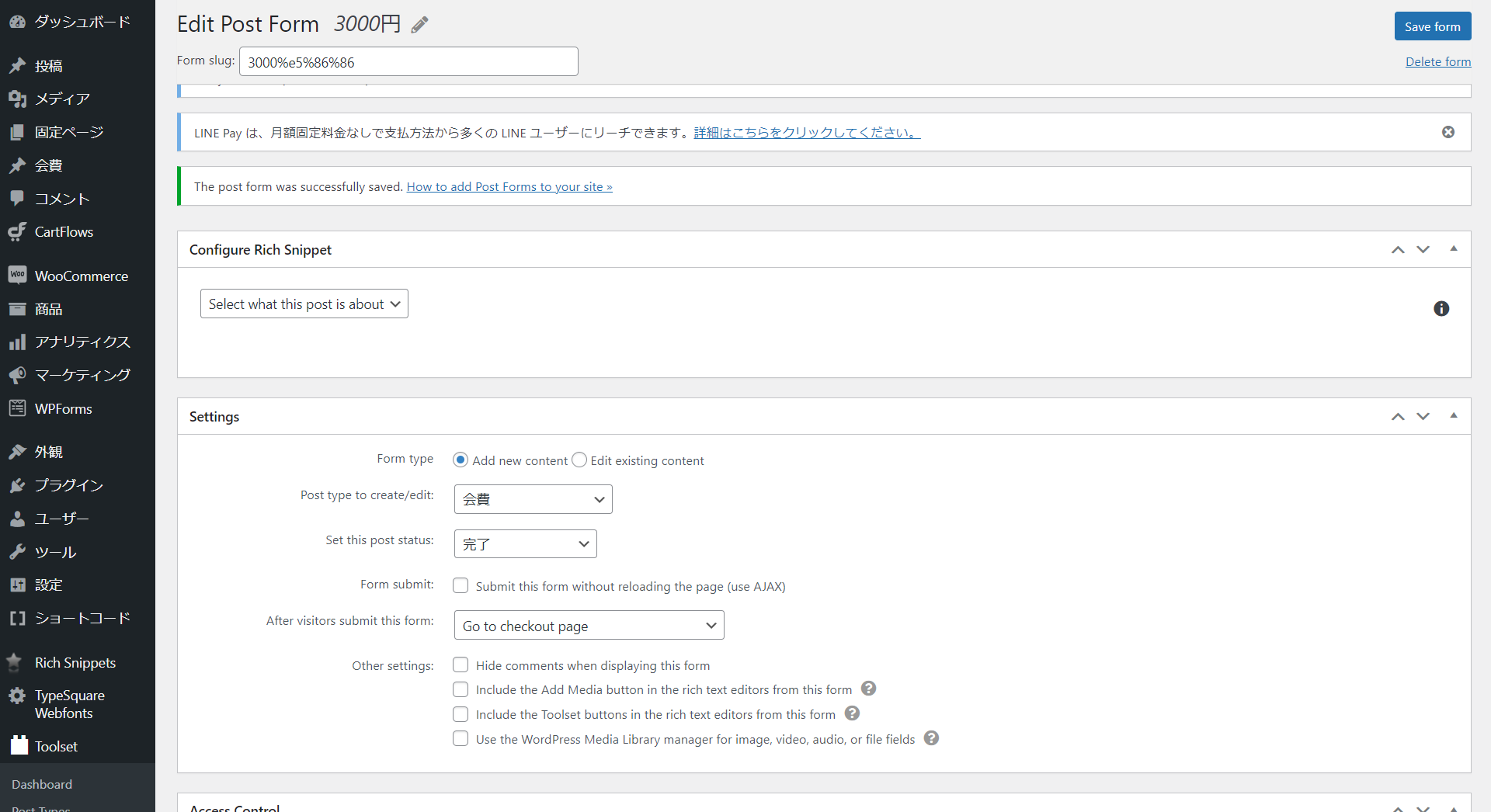
Task: Open Set this post status dropdown
Action: click(x=526, y=544)
